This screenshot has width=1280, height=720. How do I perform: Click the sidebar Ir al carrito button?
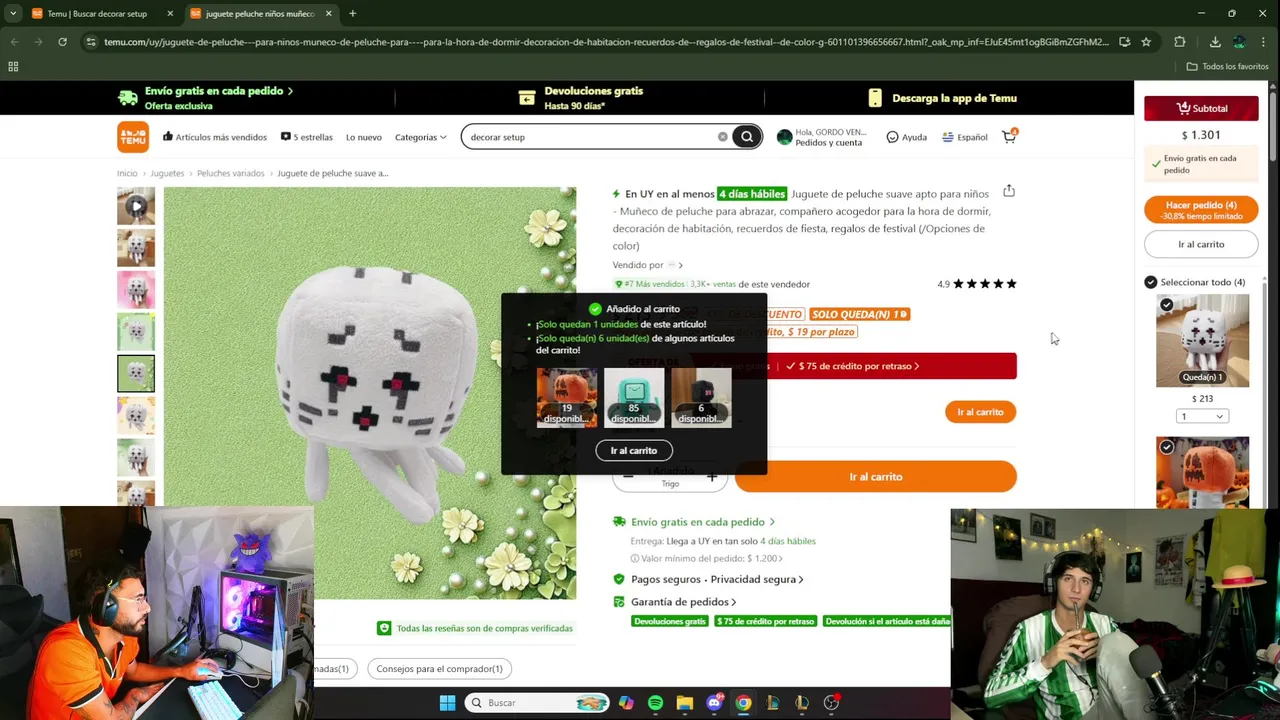1201,244
